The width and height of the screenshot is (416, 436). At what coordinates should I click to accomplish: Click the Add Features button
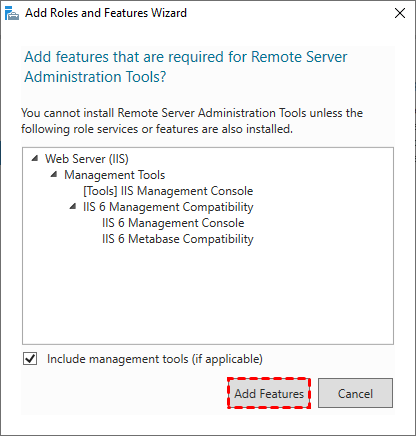coord(269,393)
